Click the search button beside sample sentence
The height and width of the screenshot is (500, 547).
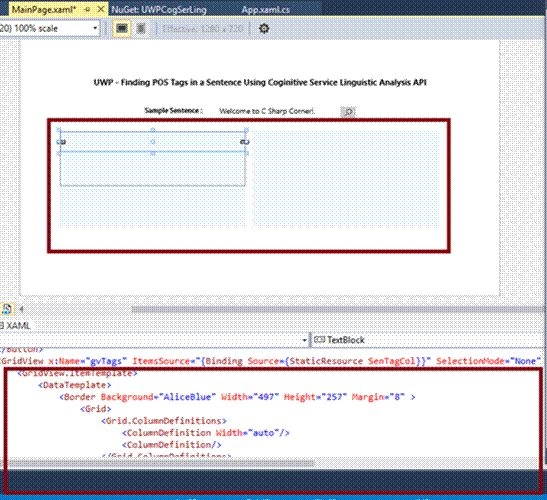coord(348,112)
